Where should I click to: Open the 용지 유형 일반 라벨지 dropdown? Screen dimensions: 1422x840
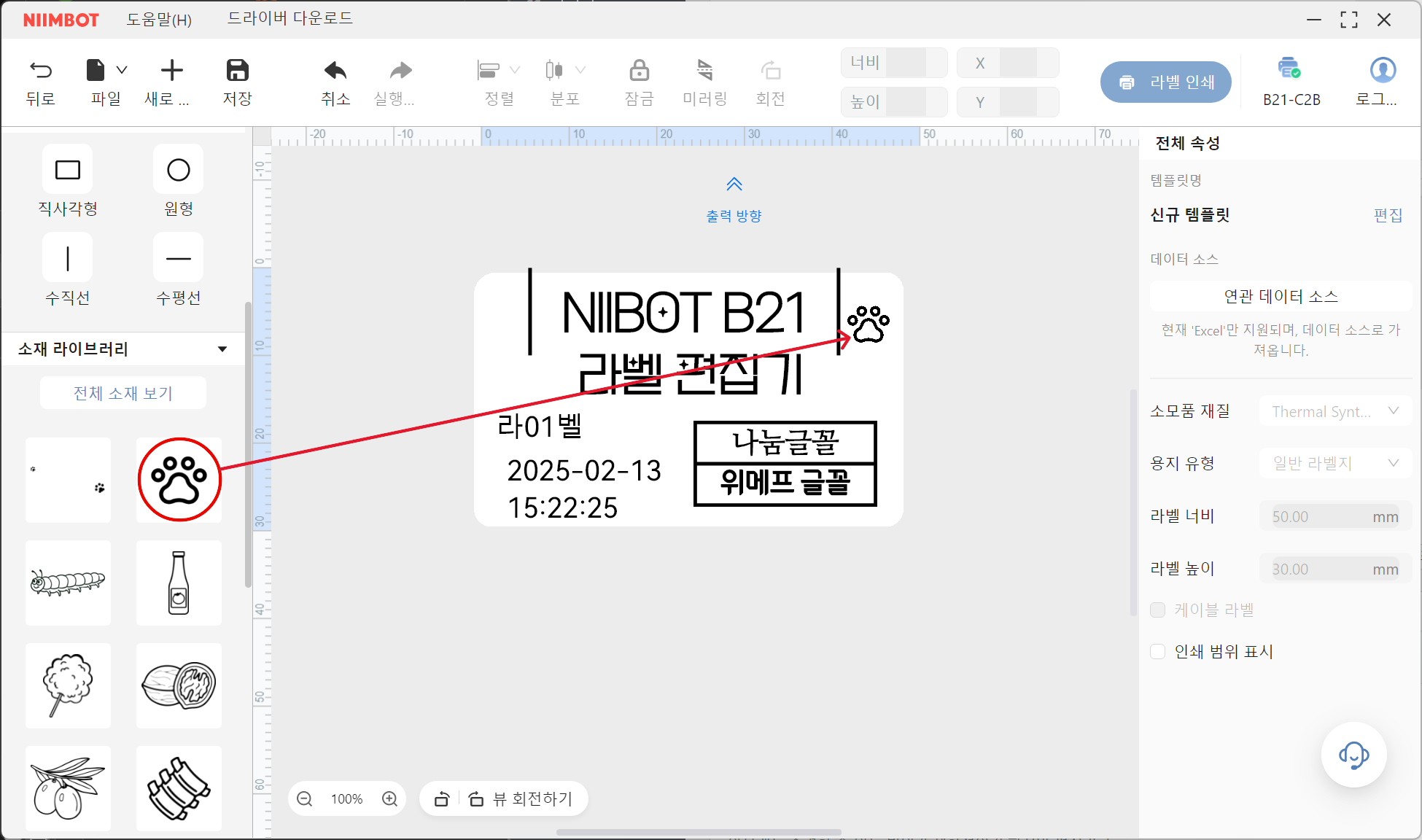click(1335, 463)
